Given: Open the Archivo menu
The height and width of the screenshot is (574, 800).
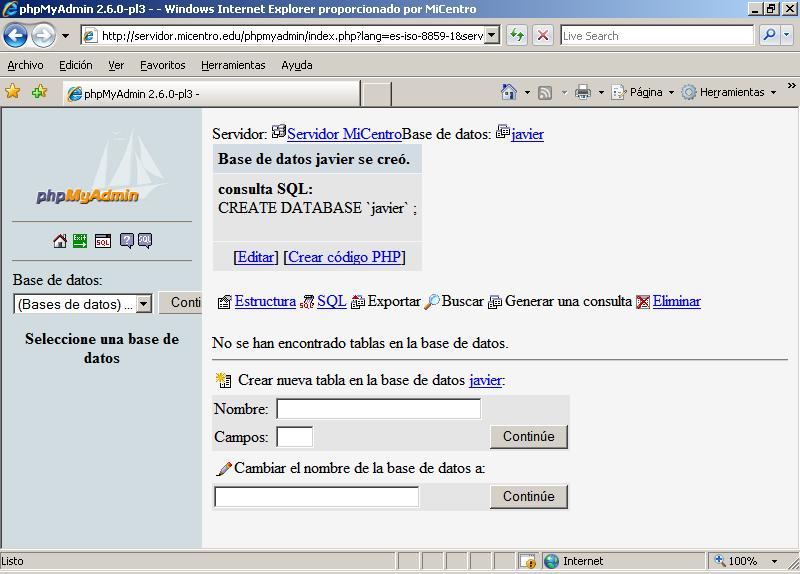Looking at the screenshot, I should pyautogui.click(x=25, y=65).
